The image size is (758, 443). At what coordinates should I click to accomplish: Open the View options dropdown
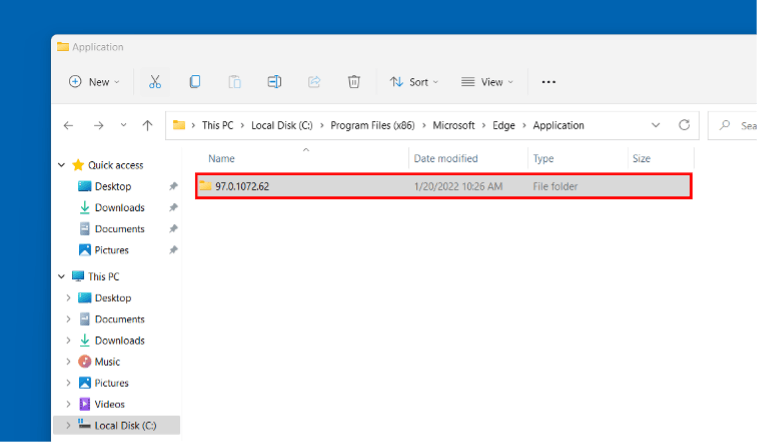coord(487,82)
